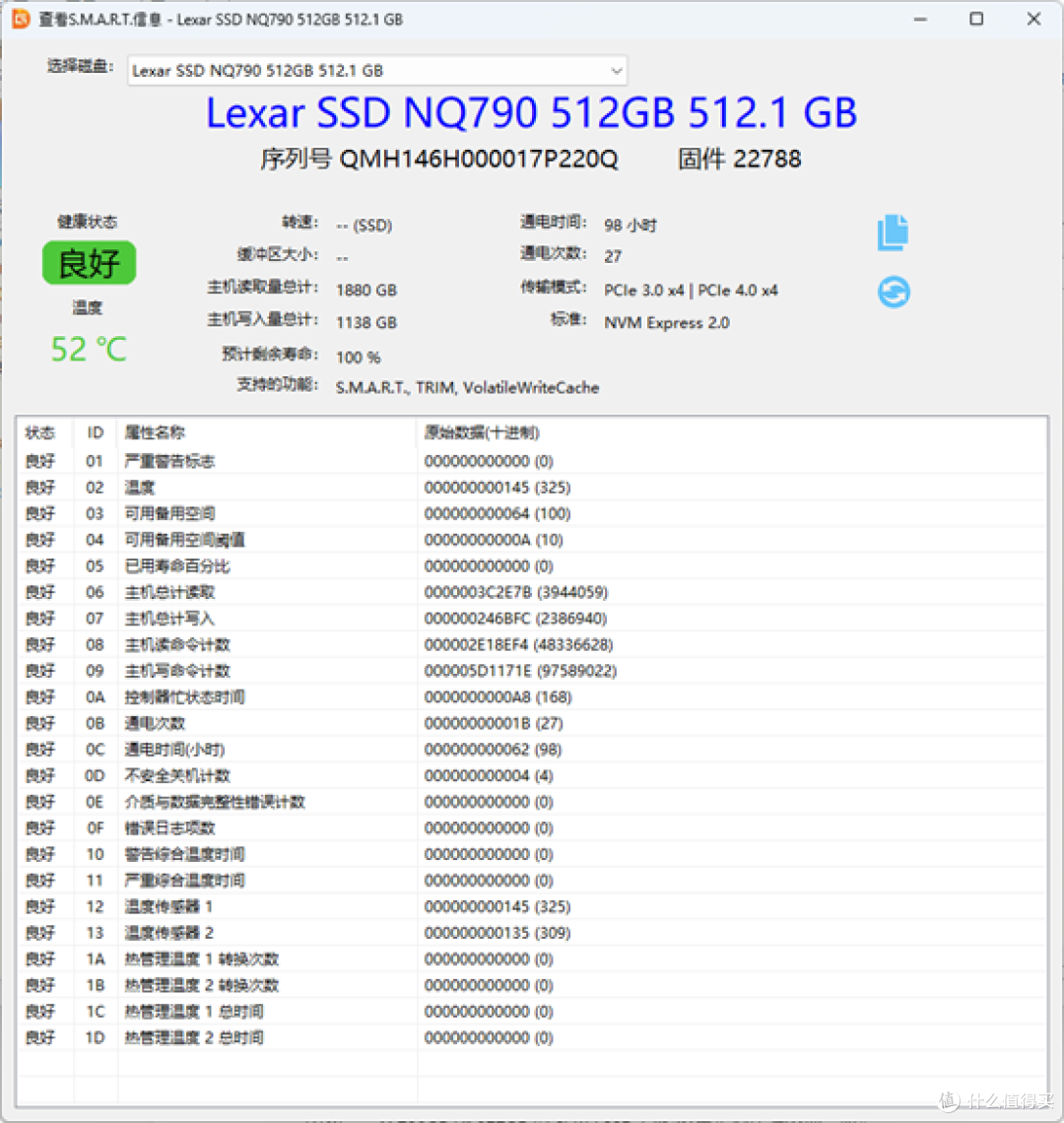This screenshot has height=1123, width=1064.
Task: Close the S.M.A.R.T. info window
Action: tap(1033, 20)
